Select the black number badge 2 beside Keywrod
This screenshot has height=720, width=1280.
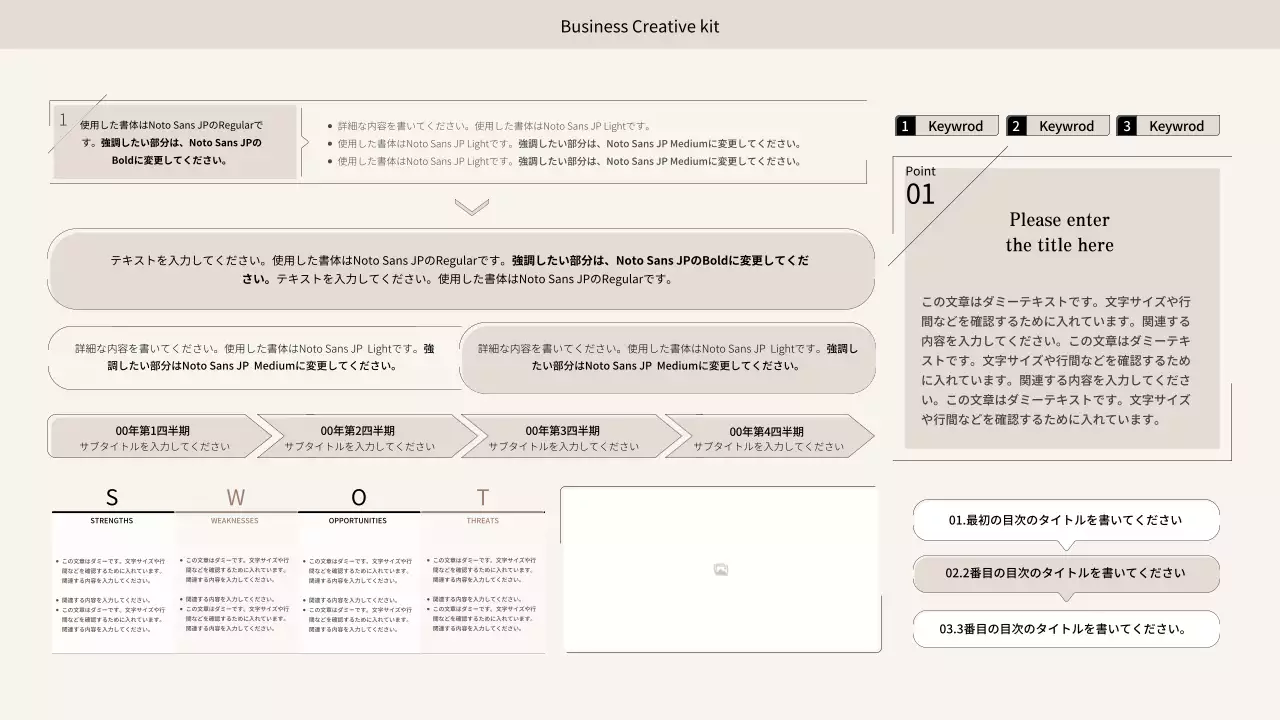(x=1018, y=125)
